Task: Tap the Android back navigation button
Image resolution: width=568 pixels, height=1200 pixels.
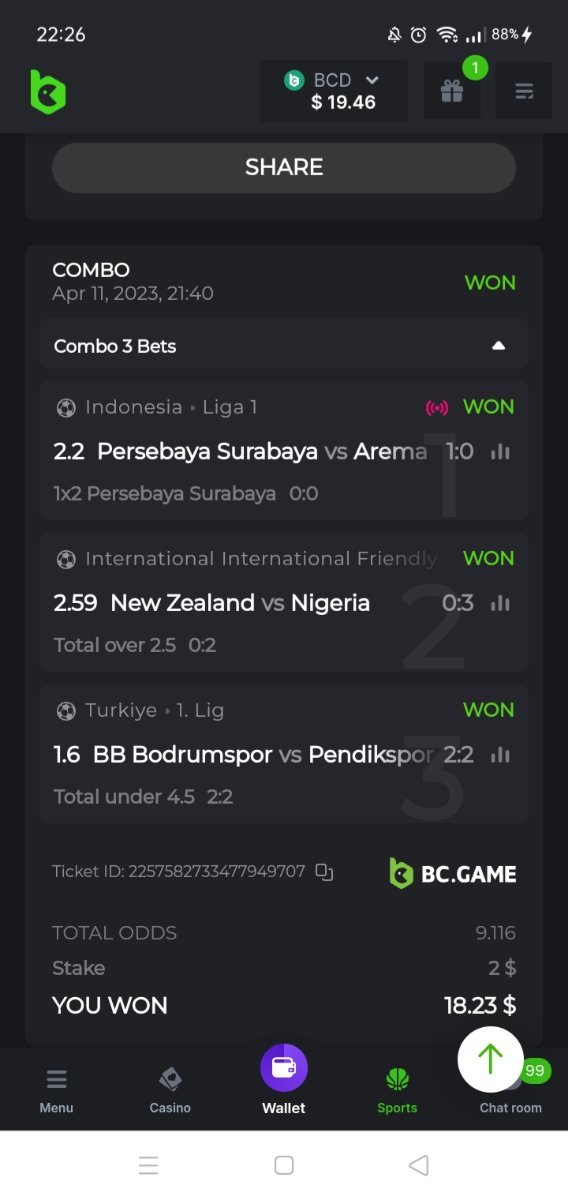Action: pos(419,1165)
